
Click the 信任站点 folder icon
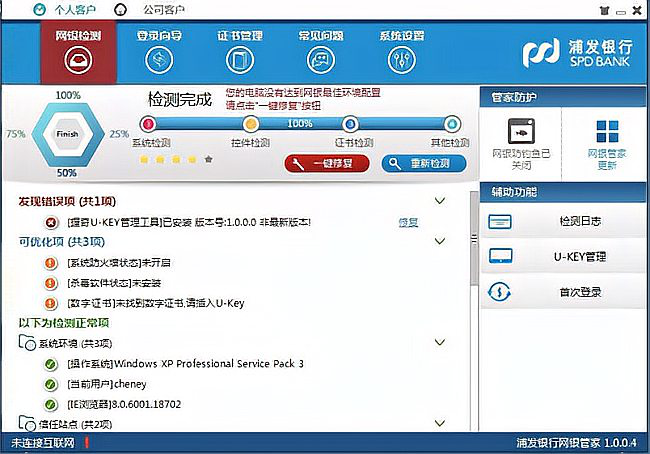pos(27,423)
